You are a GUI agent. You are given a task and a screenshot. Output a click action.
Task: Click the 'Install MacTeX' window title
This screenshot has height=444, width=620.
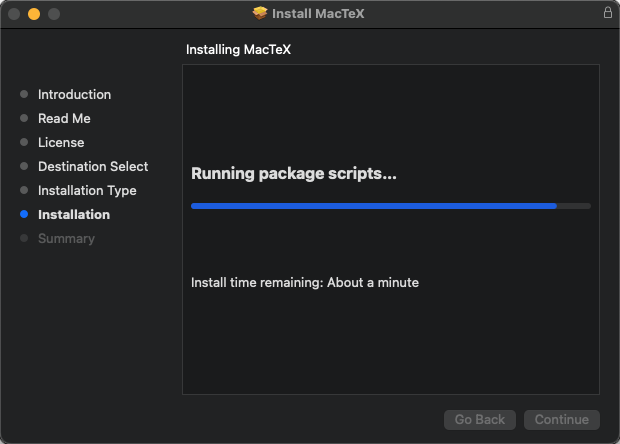pyautogui.click(x=318, y=14)
